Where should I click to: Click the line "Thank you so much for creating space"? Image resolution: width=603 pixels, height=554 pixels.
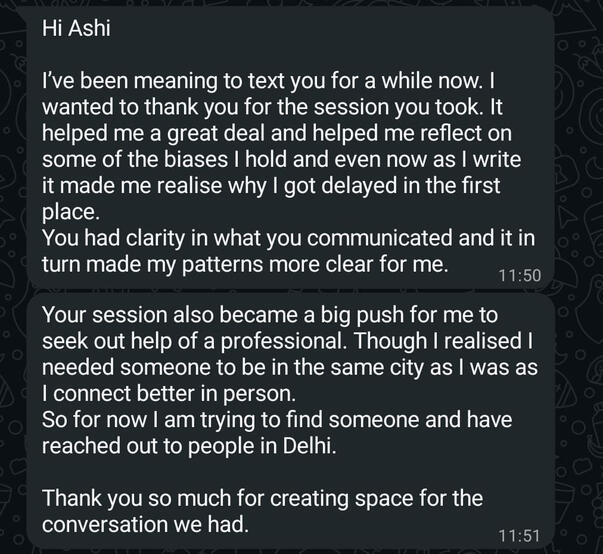pos(262,499)
